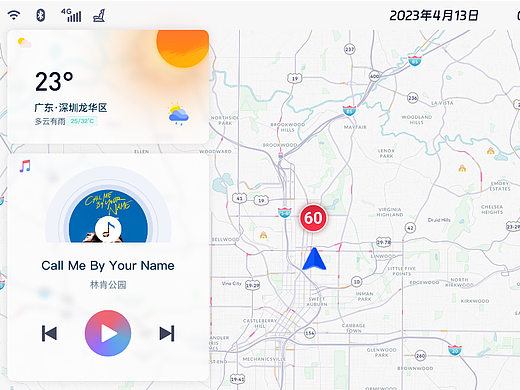Tap small partly-cloudy icon atop weather card

click(25, 43)
